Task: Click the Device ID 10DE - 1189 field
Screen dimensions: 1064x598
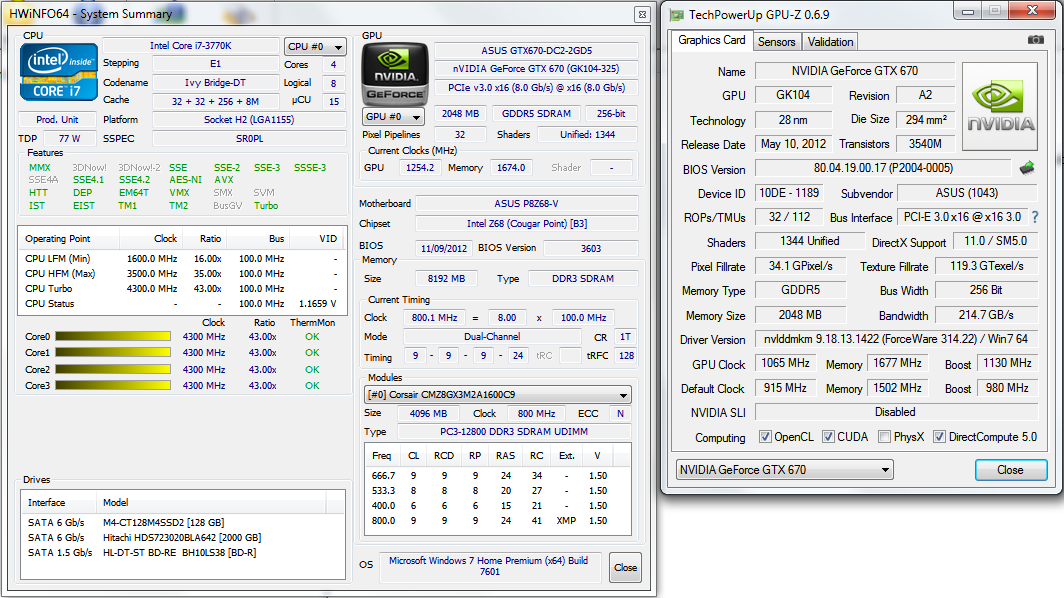Action: 788,193
